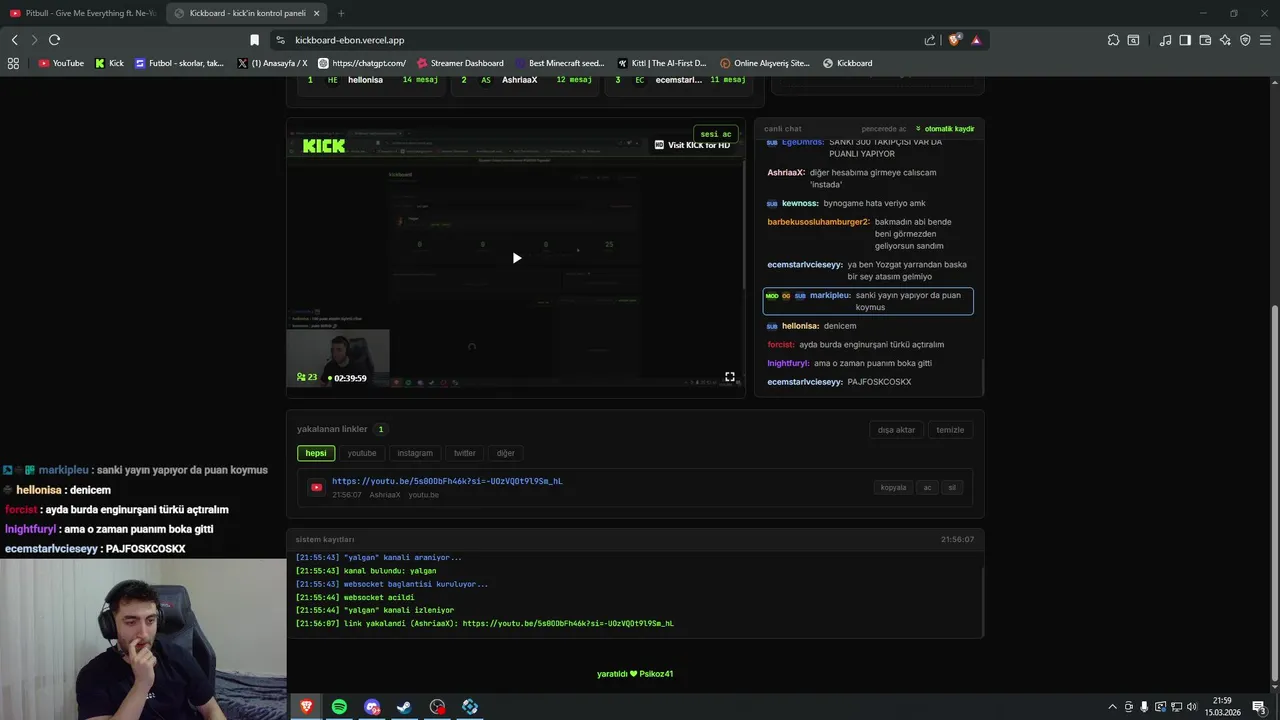Click the green KICK logo in the player
The width and height of the screenshot is (1280, 720).
pos(324,146)
